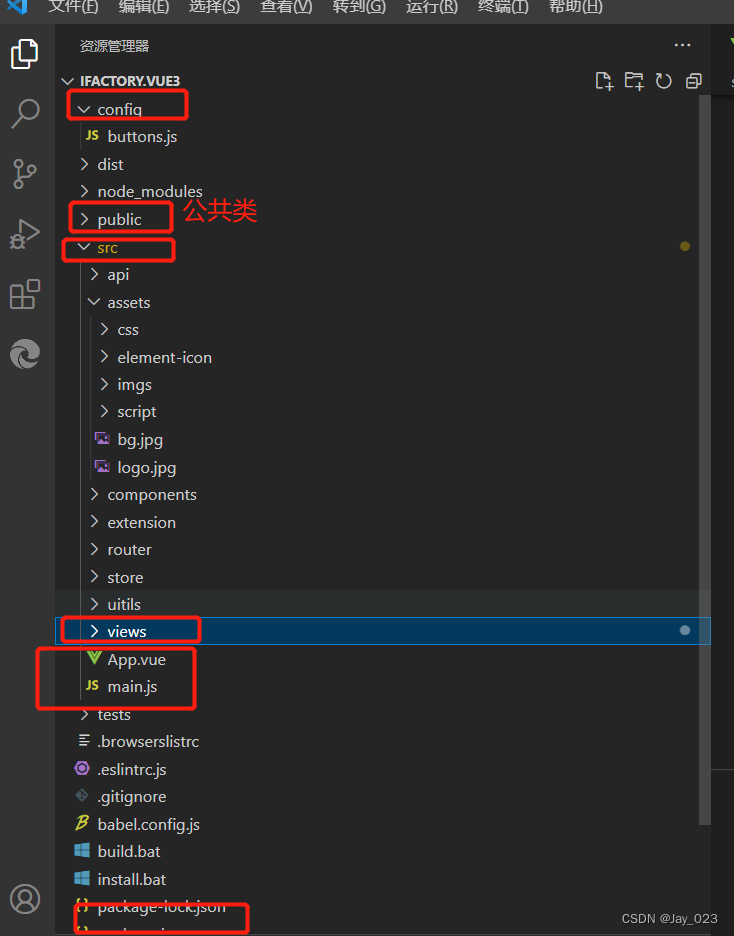
Task: Open the Accounts icon at bottom of activity bar
Action: coord(25,899)
